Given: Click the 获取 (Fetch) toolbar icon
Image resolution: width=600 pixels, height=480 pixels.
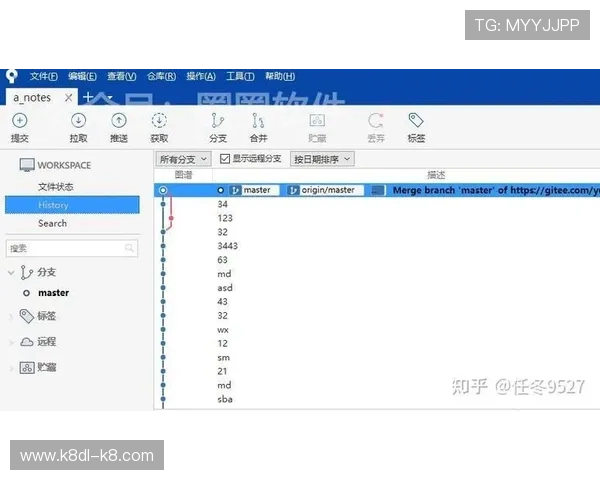Looking at the screenshot, I should coord(159,121).
